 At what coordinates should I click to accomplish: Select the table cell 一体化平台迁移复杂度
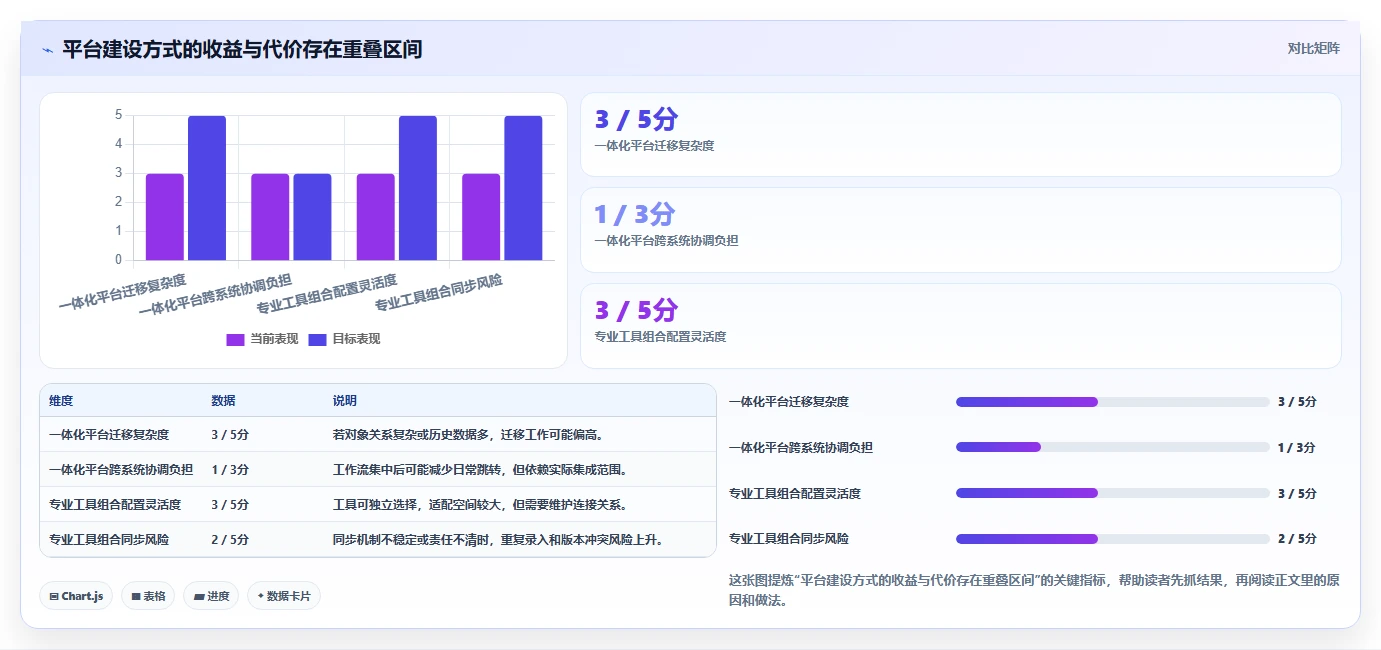coord(109,435)
